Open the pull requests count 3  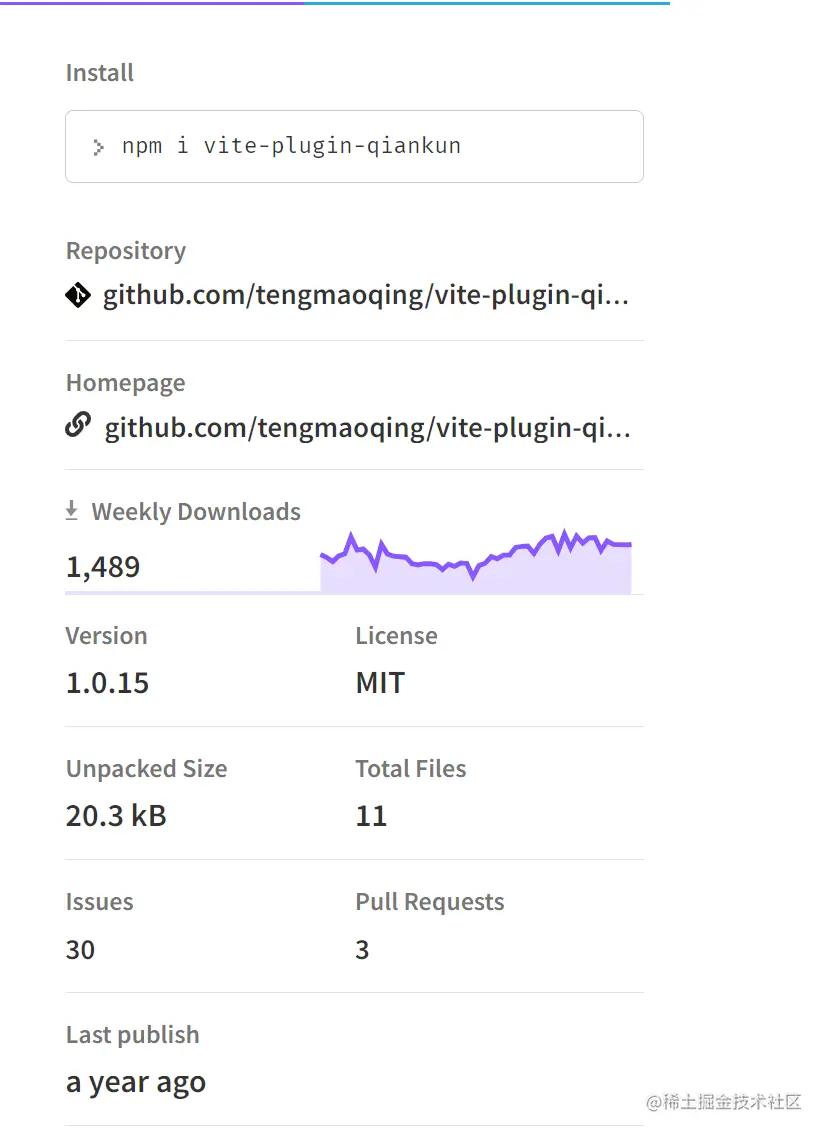coord(362,949)
